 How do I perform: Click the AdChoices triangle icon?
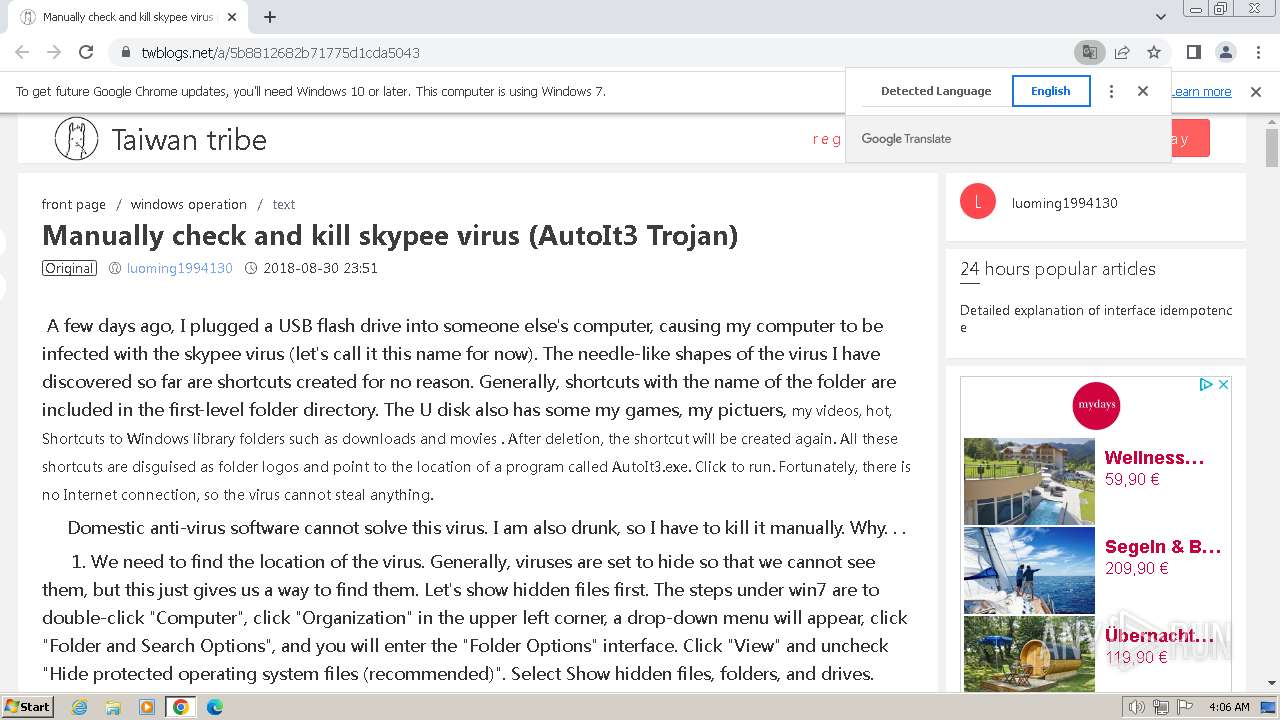coord(1206,384)
